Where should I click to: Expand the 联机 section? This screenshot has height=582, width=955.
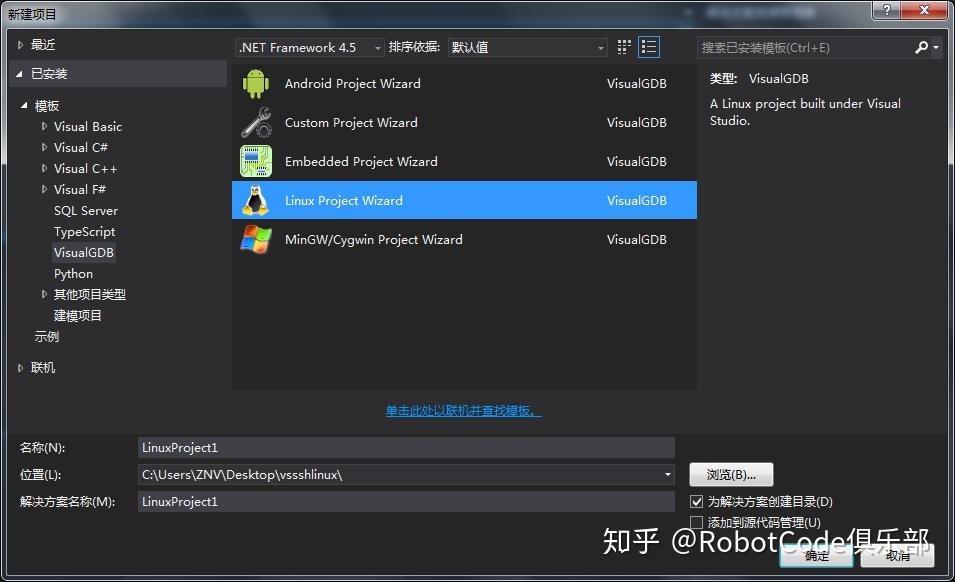click(20, 367)
